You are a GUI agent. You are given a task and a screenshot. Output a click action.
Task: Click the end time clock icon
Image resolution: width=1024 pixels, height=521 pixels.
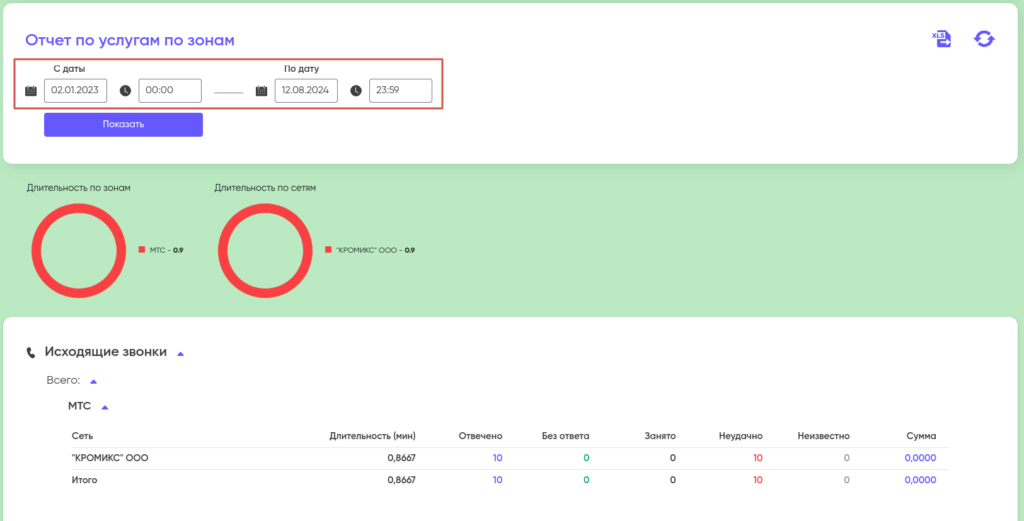356,91
